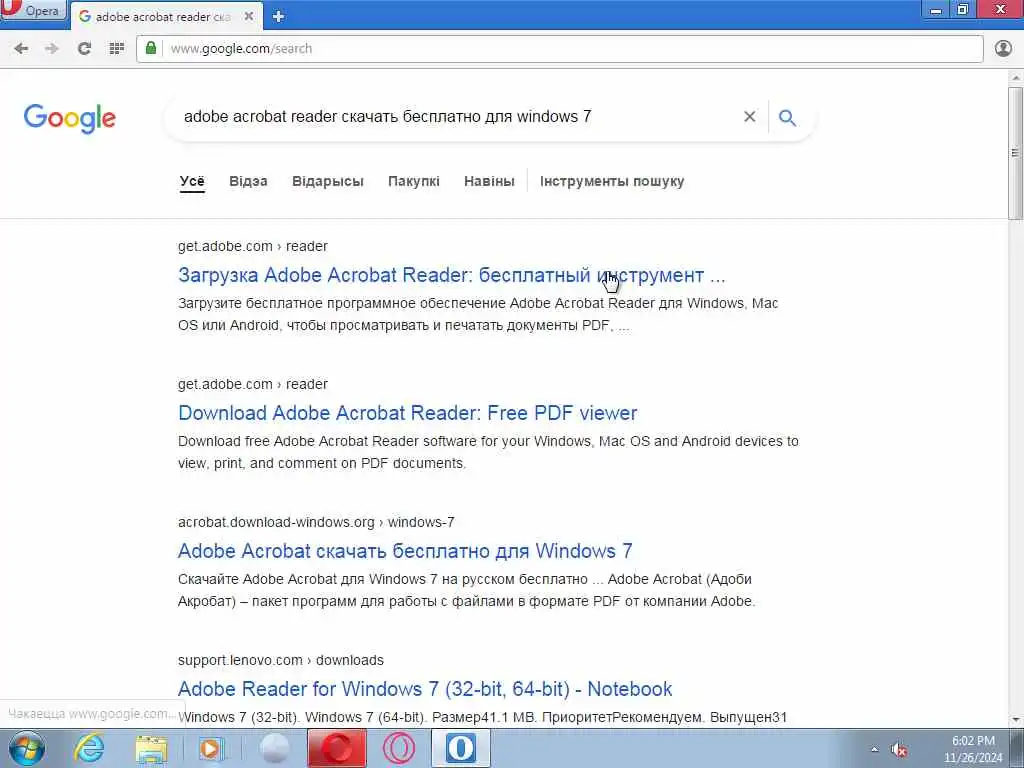This screenshot has width=1024, height=768.
Task: Open Adobe Reader for Windows 7 Notebook link
Action: pos(424,688)
